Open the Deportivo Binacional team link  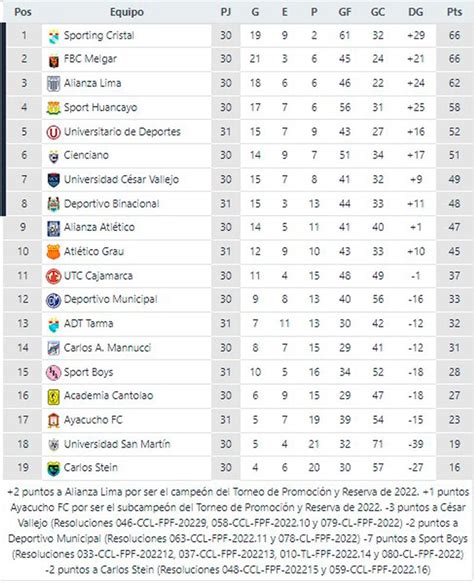click(112, 204)
